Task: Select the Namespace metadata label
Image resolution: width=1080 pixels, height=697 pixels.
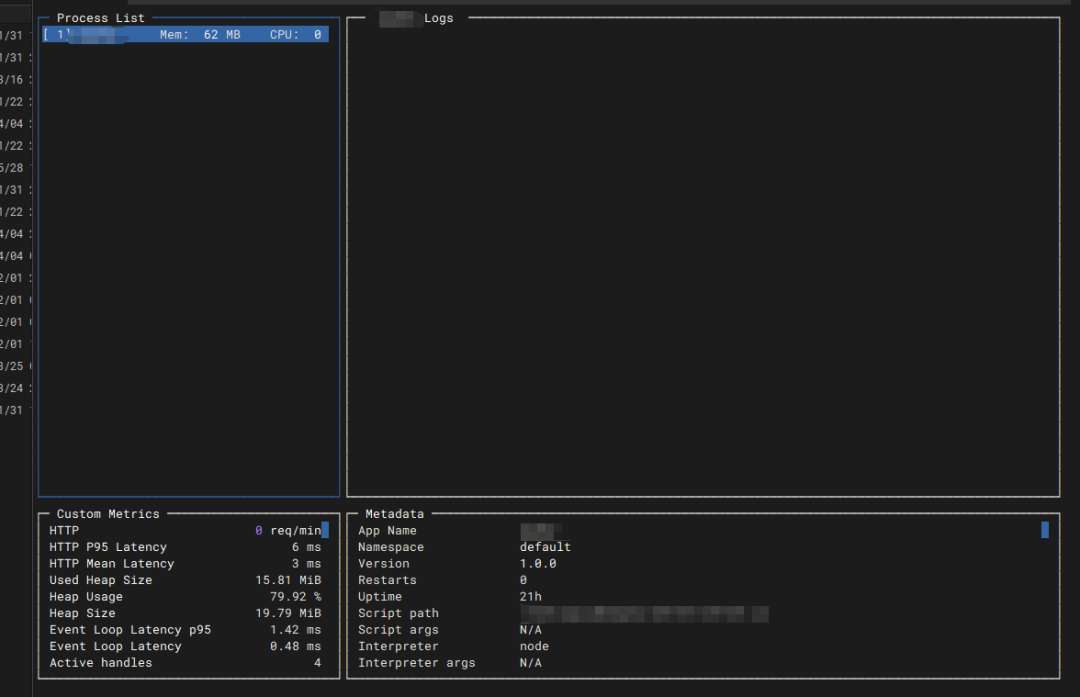Action: [391, 547]
